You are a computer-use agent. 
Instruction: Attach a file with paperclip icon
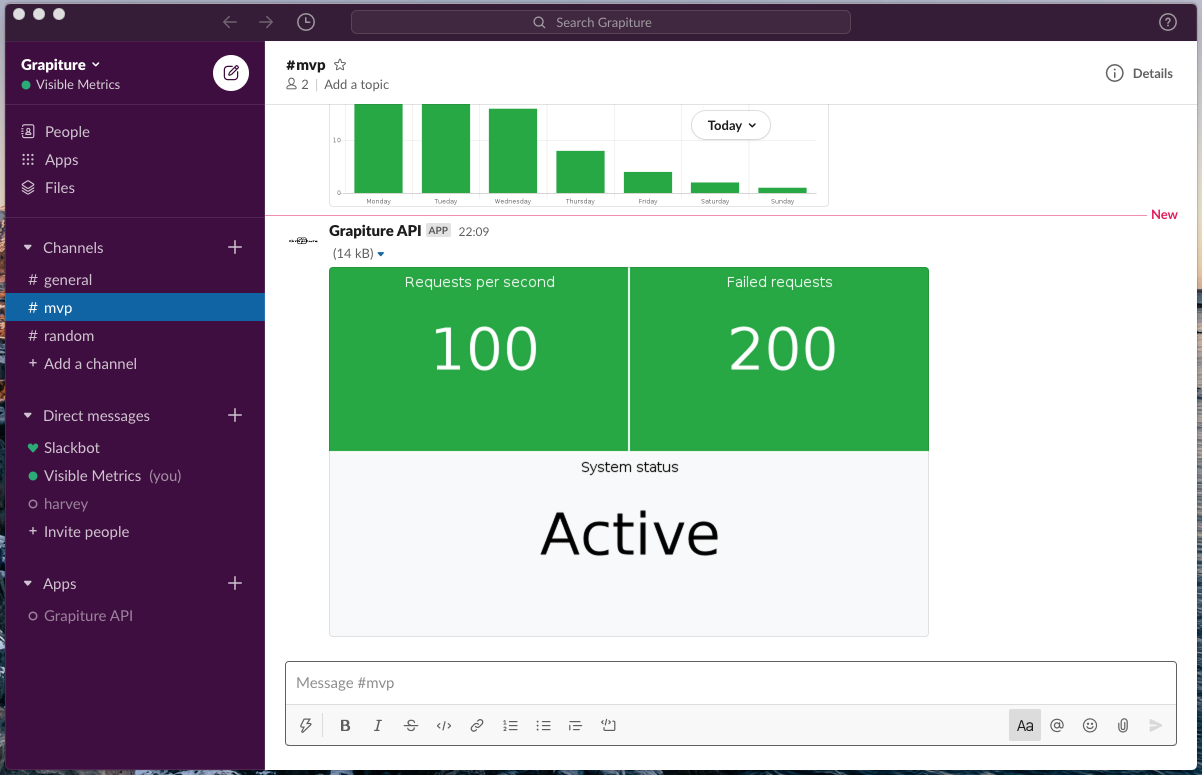click(x=1123, y=726)
